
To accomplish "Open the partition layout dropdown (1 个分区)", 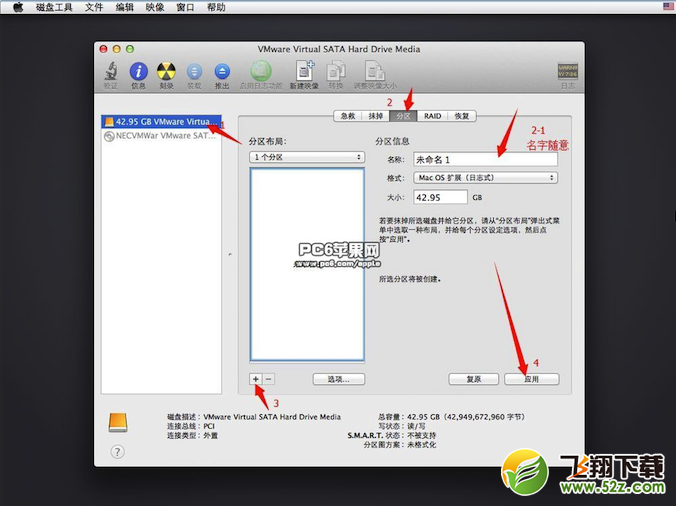I will pyautogui.click(x=307, y=157).
